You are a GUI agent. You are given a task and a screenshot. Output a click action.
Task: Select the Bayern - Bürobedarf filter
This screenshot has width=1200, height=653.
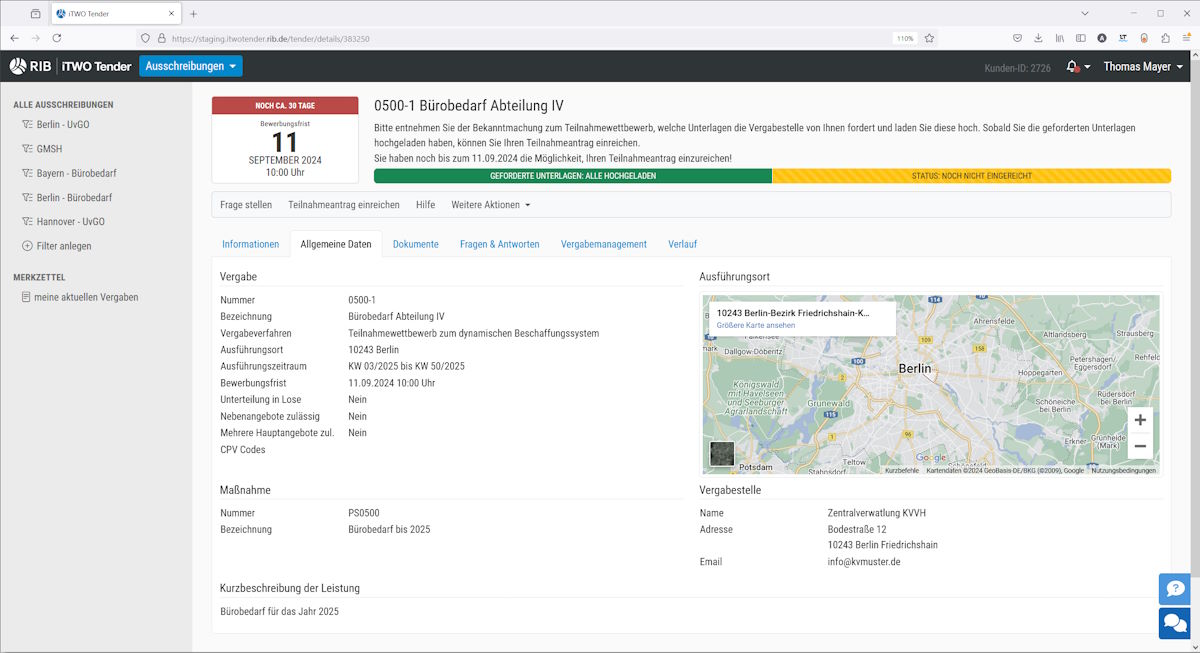pos(76,173)
